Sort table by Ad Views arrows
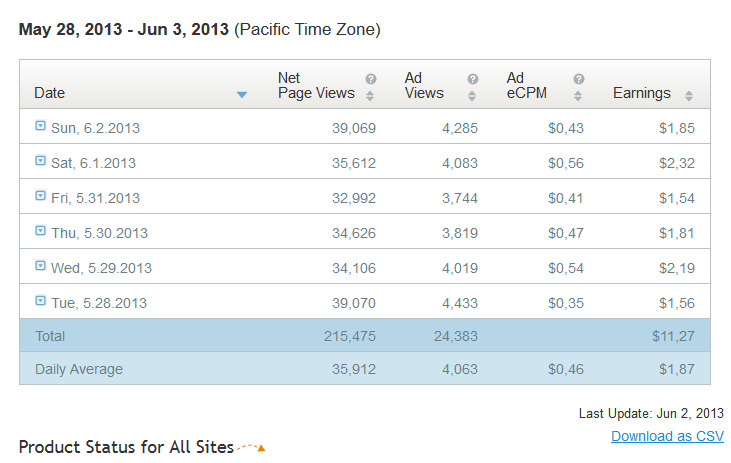Image resolution: width=731 pixels, height=463 pixels. coord(473,96)
